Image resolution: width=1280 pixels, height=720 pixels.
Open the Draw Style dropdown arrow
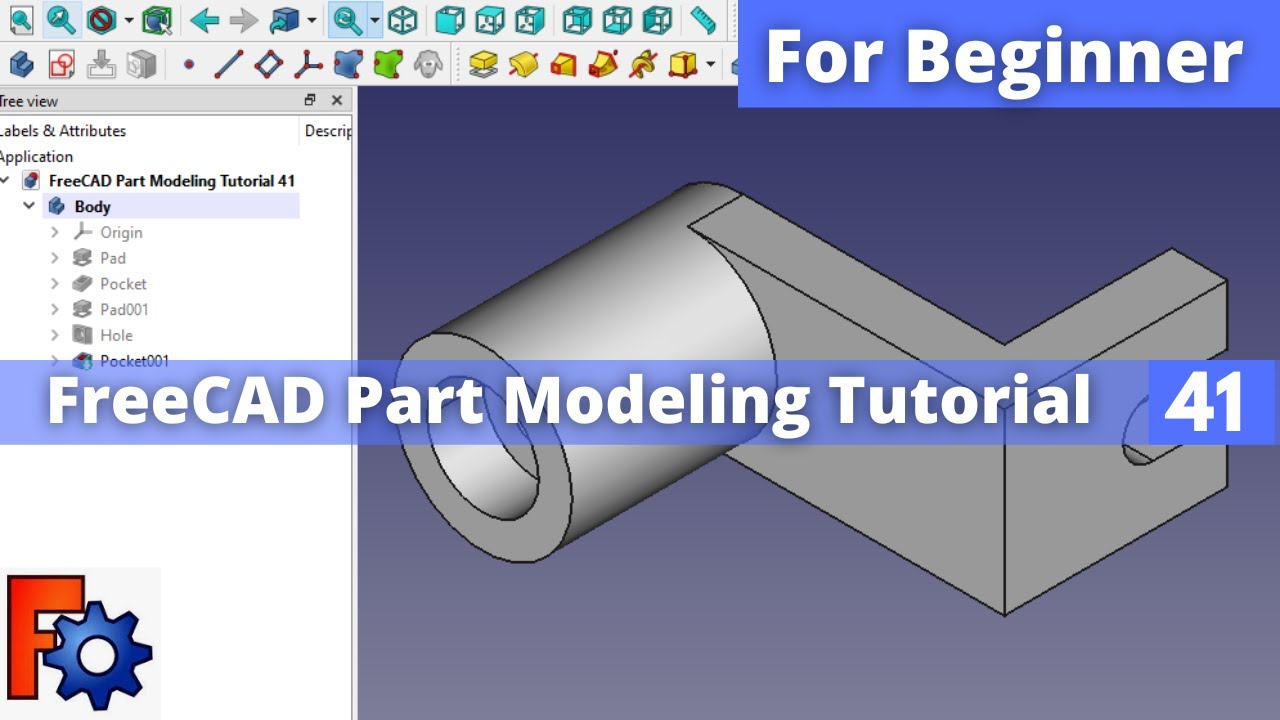(129, 20)
